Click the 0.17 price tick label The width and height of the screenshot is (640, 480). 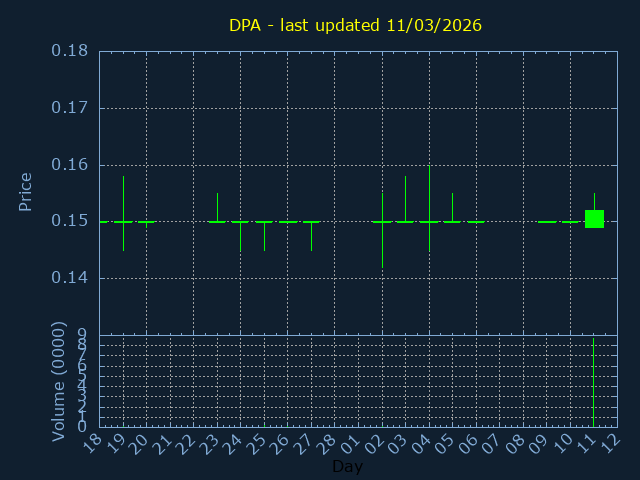point(68,108)
